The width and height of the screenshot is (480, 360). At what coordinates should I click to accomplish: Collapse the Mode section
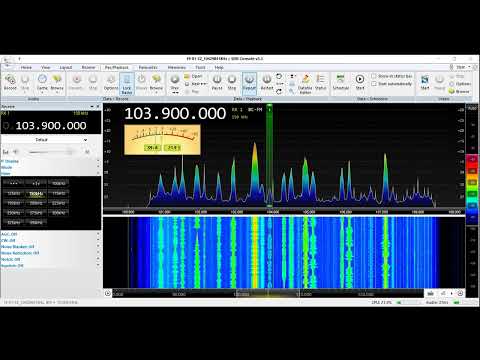click(50, 167)
